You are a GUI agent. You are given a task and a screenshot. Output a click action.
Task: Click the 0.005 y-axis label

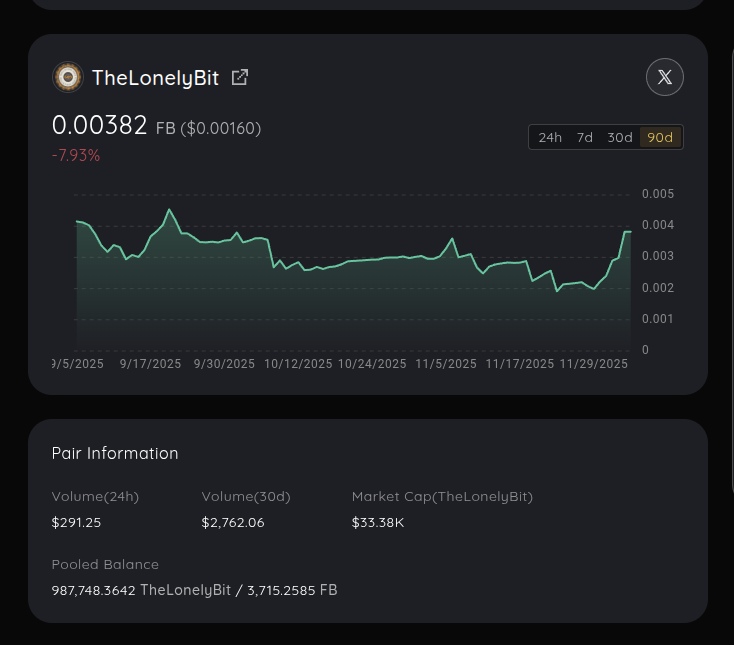[658, 194]
